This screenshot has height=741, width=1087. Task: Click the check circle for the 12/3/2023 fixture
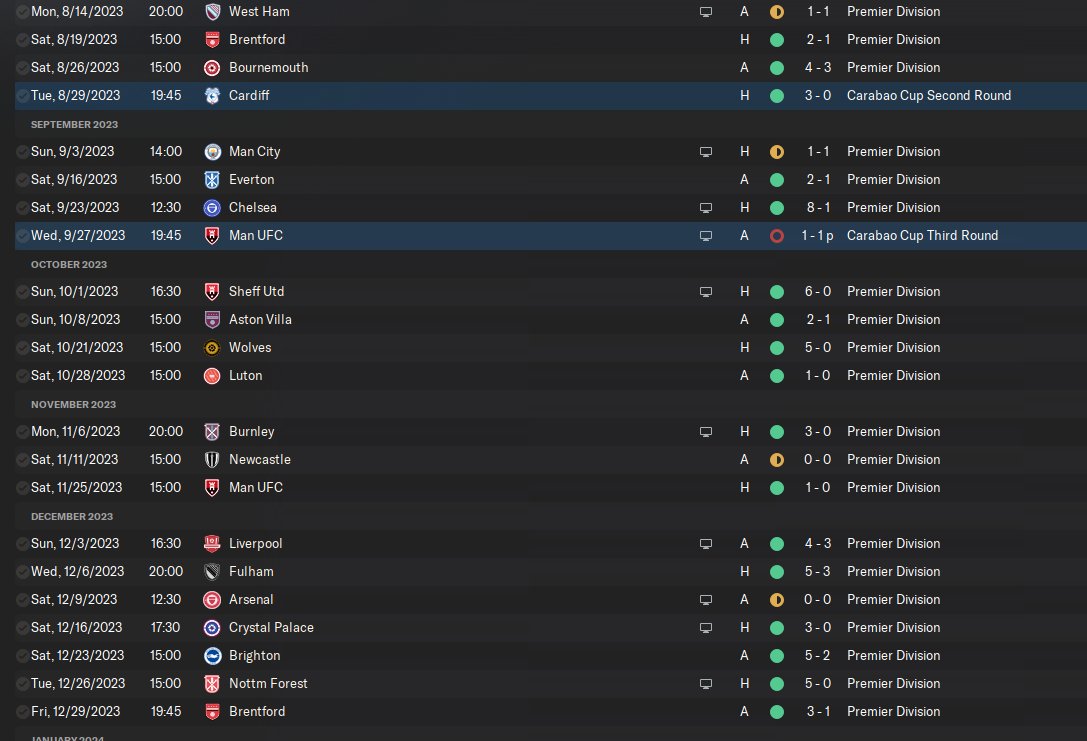22,544
